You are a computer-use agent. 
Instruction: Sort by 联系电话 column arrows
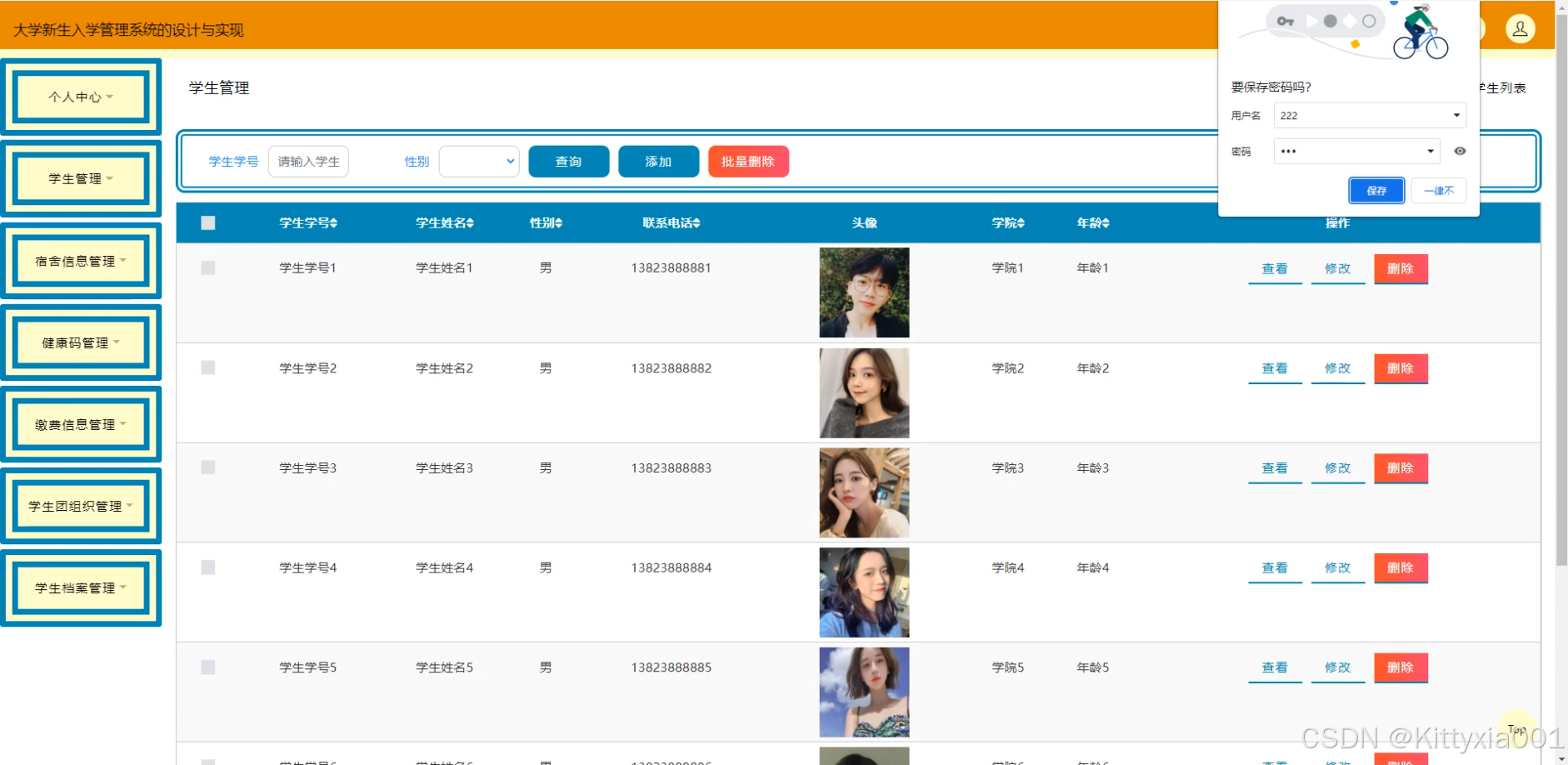(x=697, y=223)
